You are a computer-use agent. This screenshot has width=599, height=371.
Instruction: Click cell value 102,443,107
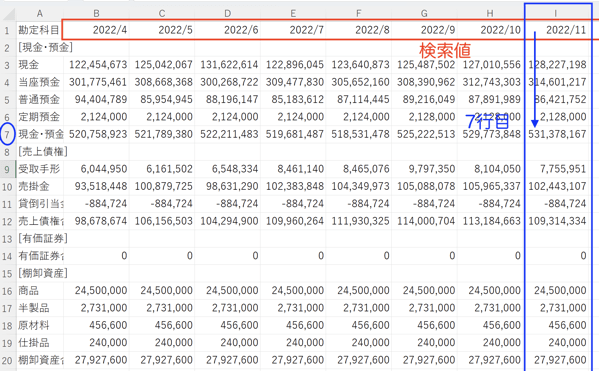556,186
